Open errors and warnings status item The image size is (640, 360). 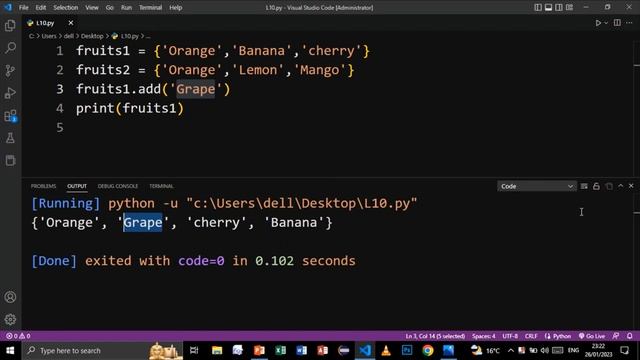18,336
